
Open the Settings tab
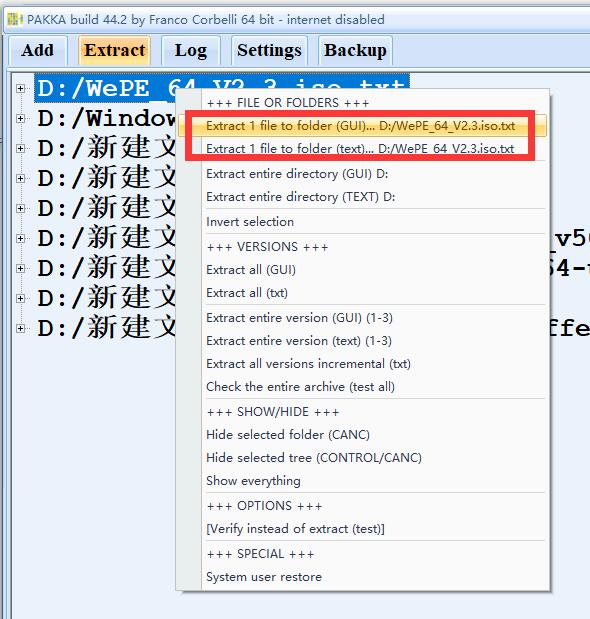[269, 50]
